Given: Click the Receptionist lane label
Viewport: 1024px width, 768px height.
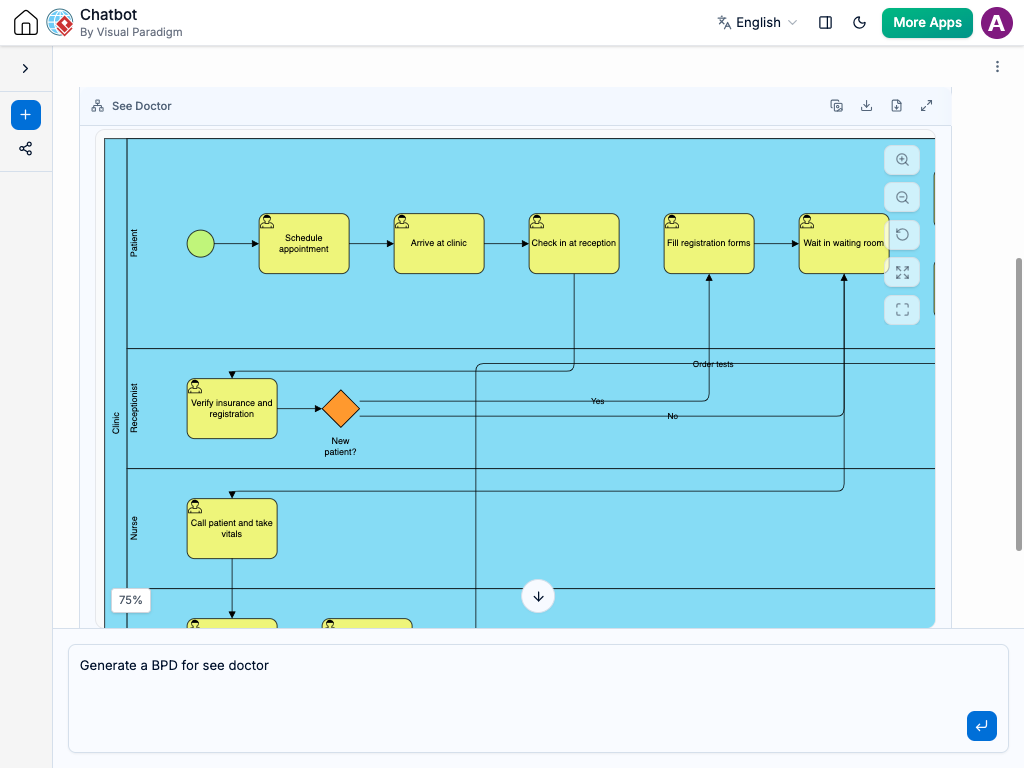Looking at the screenshot, I should (x=134, y=408).
